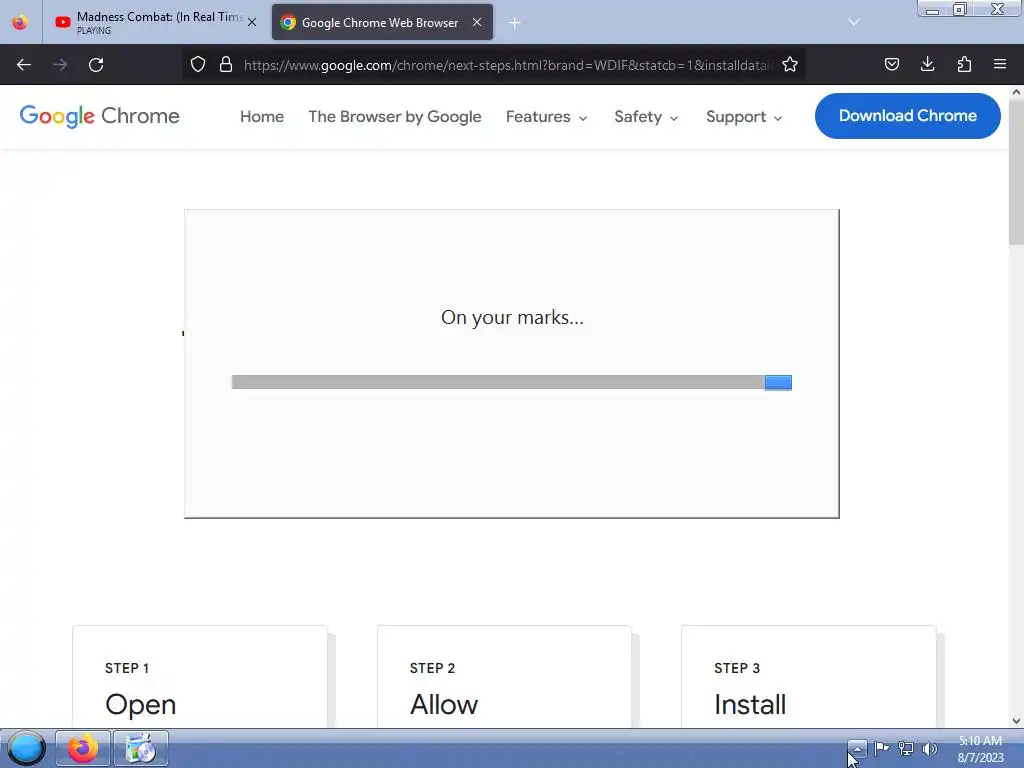The image size is (1024, 768).
Task: Click the page vertical scrollbar thumb
Action: tap(1016, 173)
